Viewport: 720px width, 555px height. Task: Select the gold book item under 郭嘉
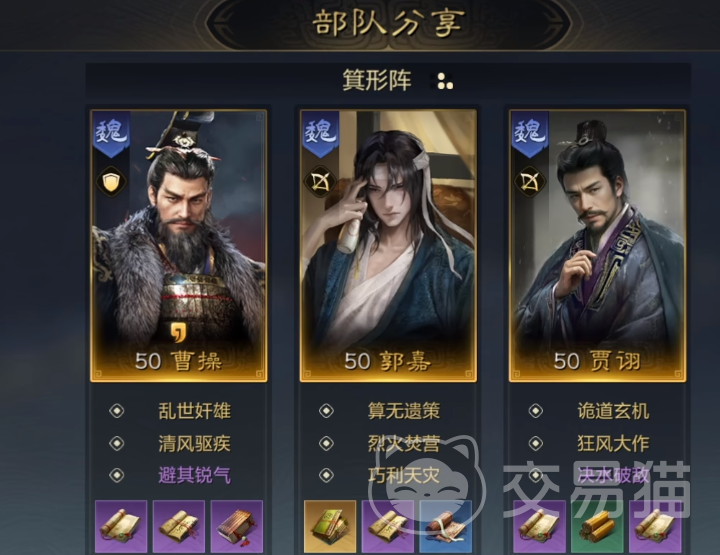(x=330, y=527)
